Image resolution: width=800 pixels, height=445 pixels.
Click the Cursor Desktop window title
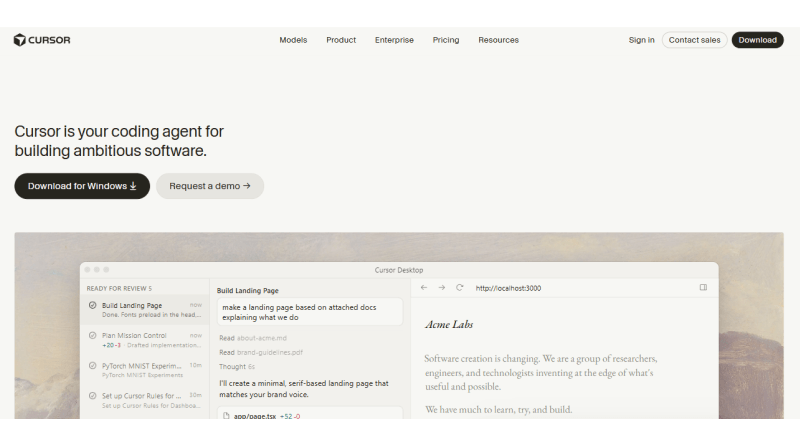tap(398, 270)
